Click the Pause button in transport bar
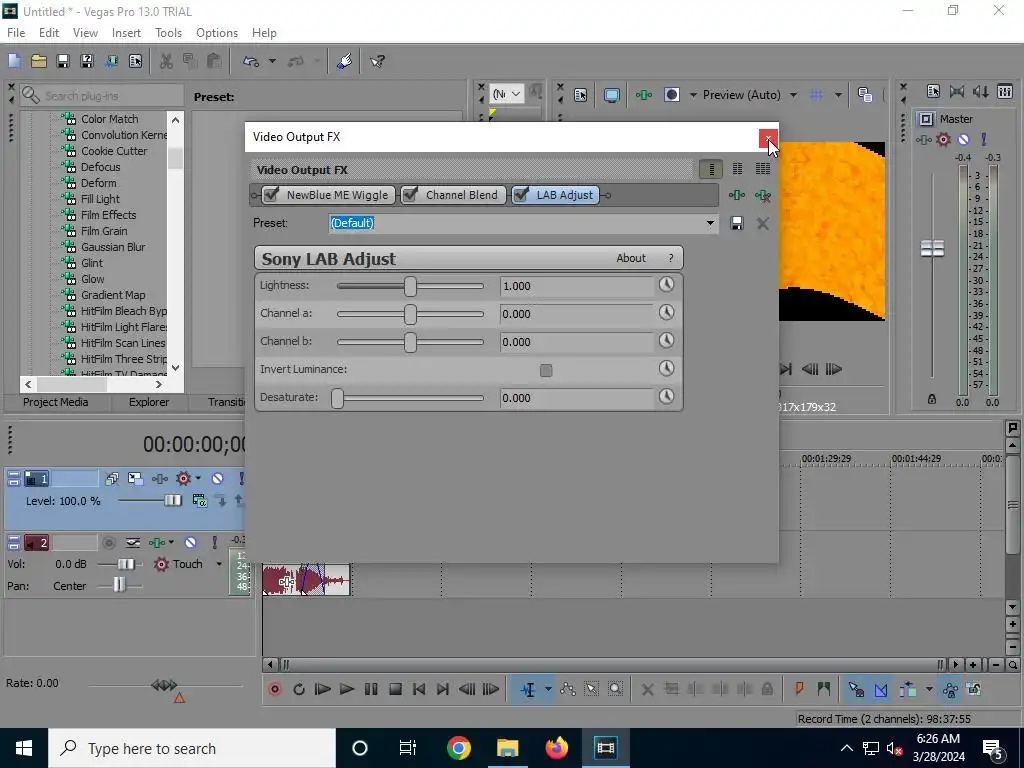1024x768 pixels. point(371,689)
